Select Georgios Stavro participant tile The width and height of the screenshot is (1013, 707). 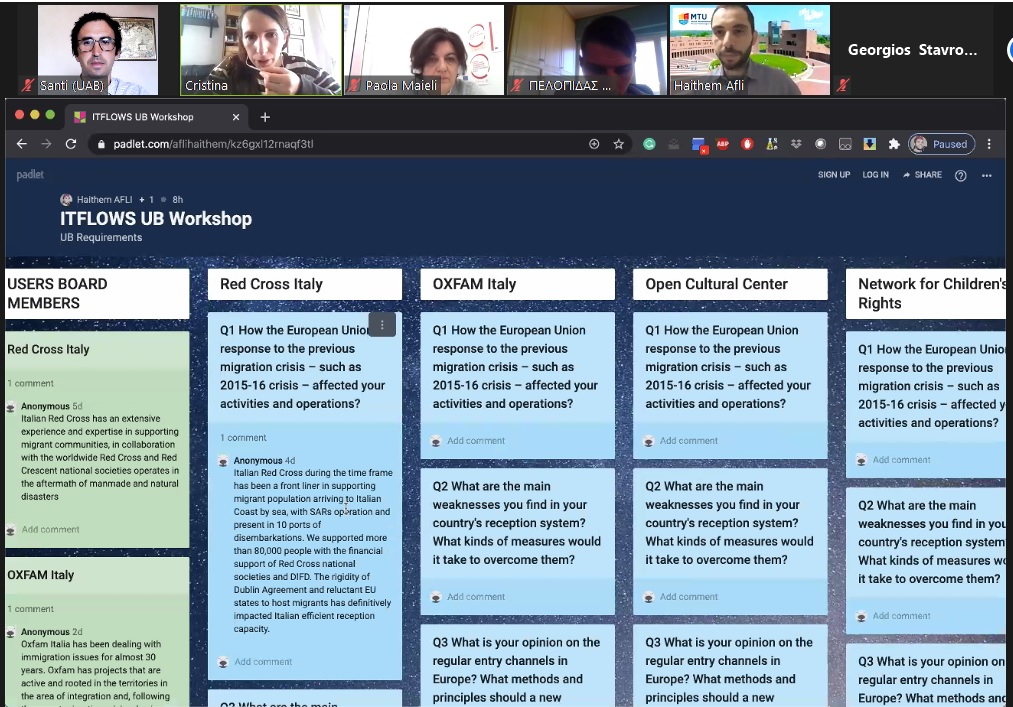click(912, 50)
